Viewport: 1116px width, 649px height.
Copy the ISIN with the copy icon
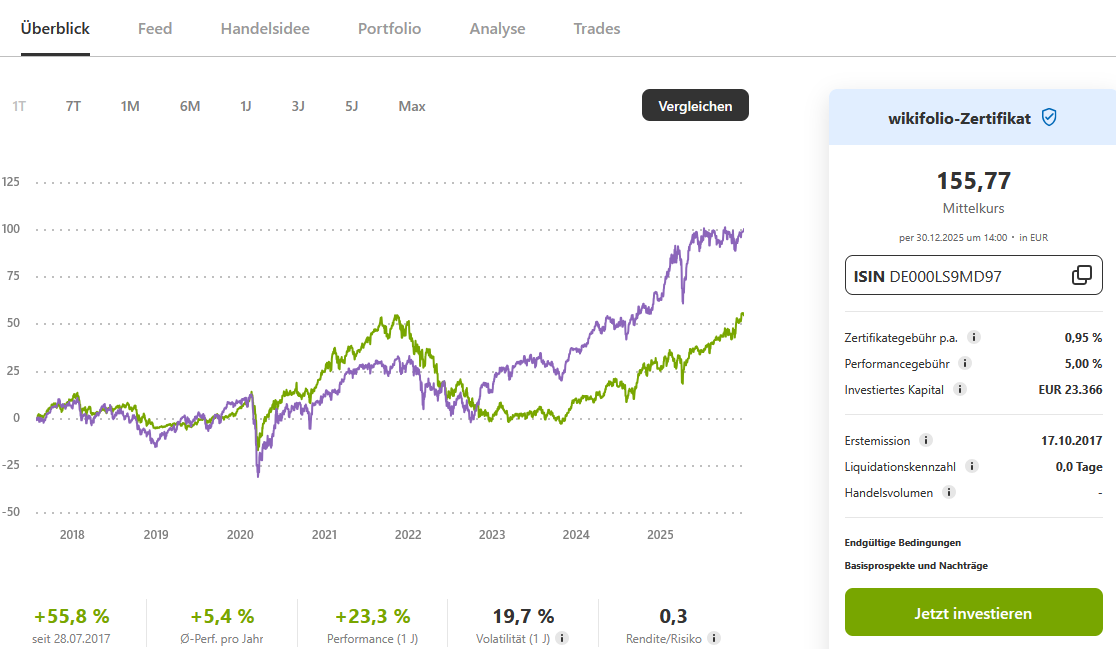[1081, 276]
